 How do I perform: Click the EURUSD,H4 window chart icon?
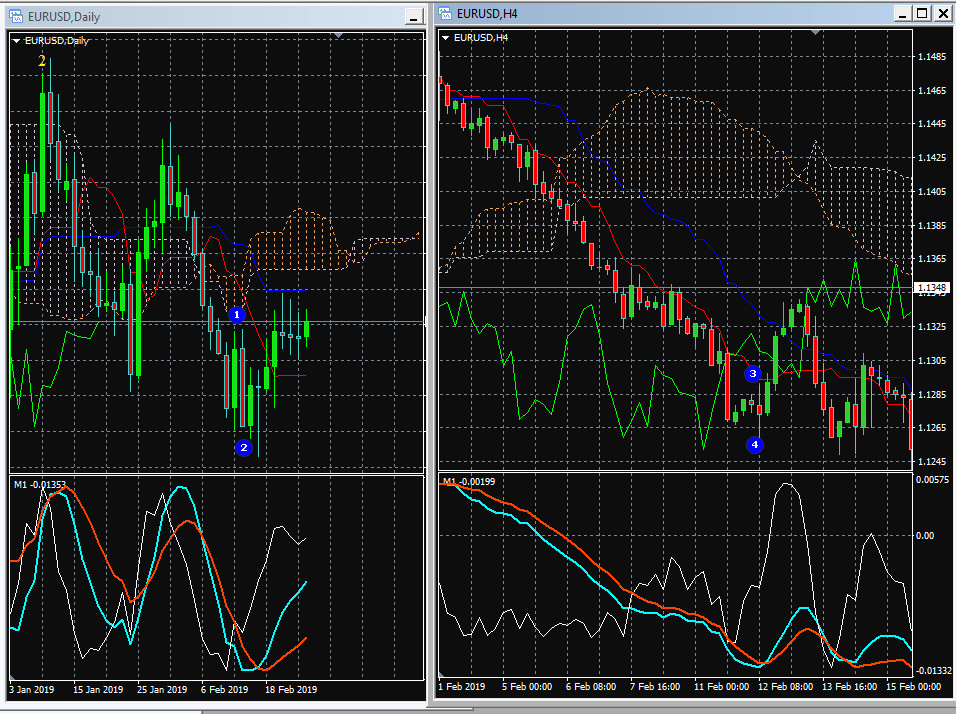(445, 13)
